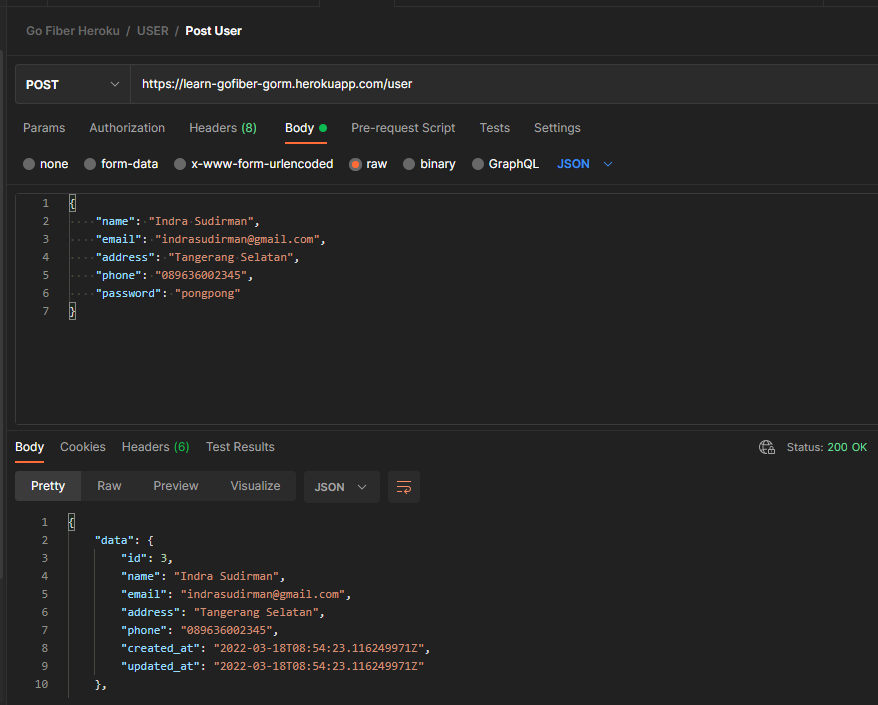
Task: Select the binary body radio option
Action: 409,164
